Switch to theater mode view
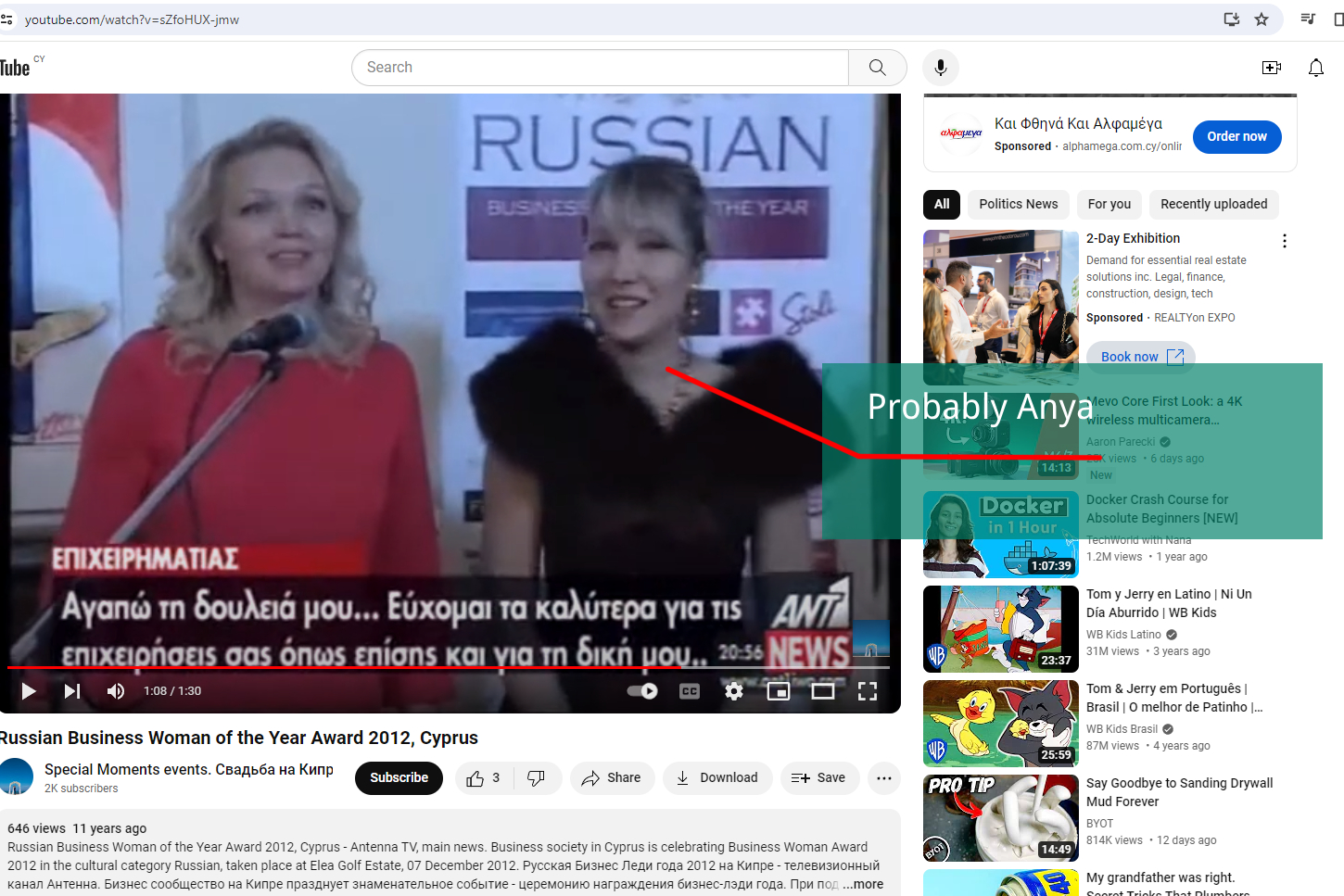The width and height of the screenshot is (1344, 896). coord(823,691)
